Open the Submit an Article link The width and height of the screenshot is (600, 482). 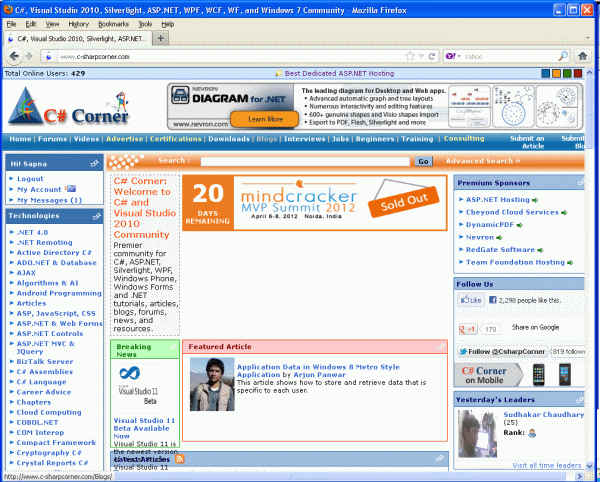tap(527, 142)
